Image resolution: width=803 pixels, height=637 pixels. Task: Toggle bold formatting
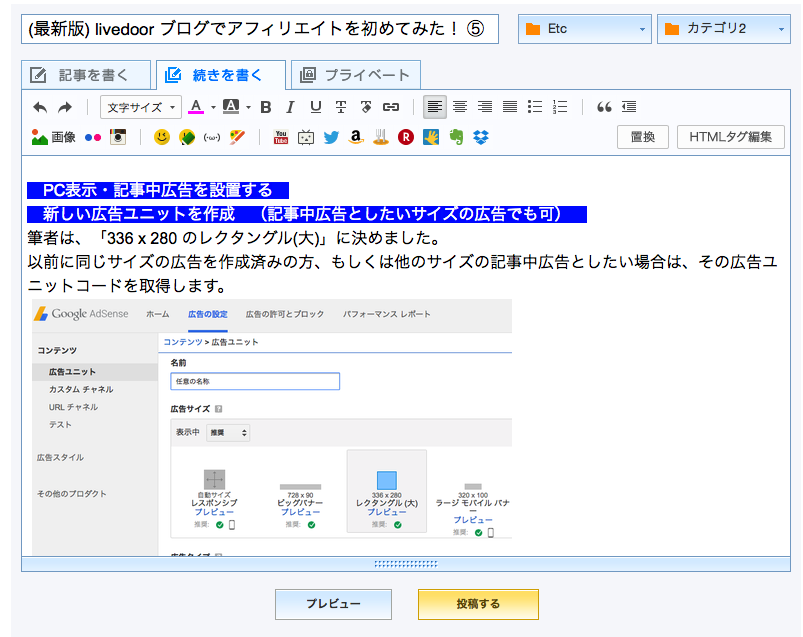click(265, 107)
